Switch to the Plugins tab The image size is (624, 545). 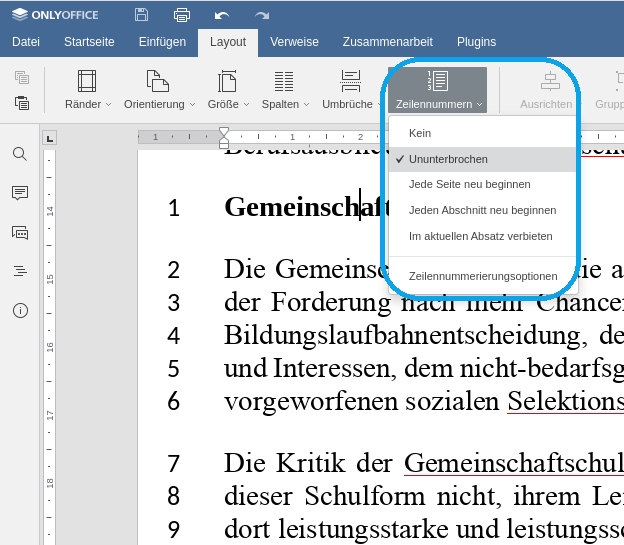tap(476, 42)
